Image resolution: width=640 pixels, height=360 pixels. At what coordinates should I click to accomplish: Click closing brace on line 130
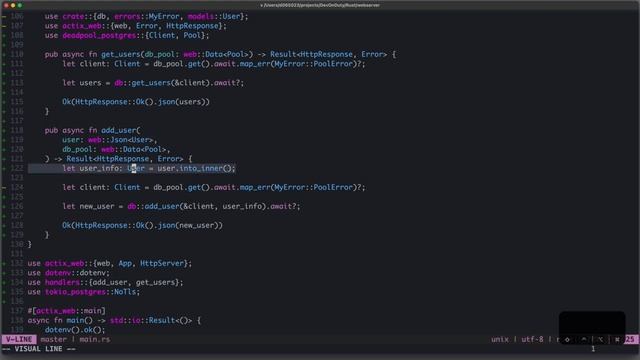[x=29, y=244]
